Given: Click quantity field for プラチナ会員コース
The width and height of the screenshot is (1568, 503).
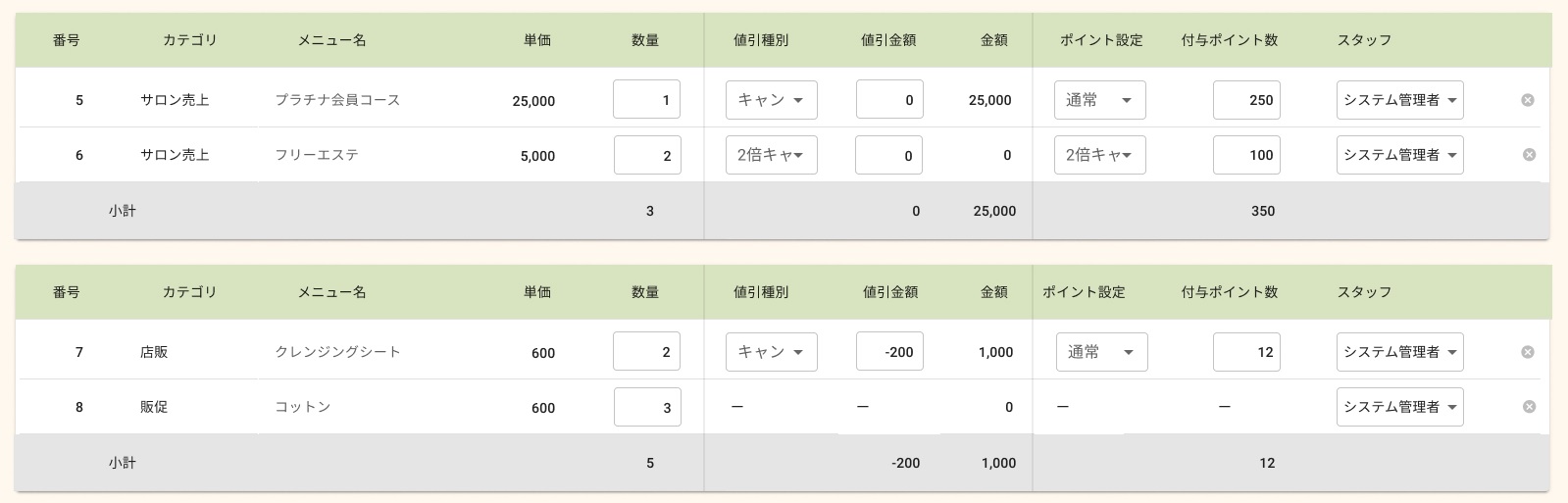Looking at the screenshot, I should (x=646, y=100).
